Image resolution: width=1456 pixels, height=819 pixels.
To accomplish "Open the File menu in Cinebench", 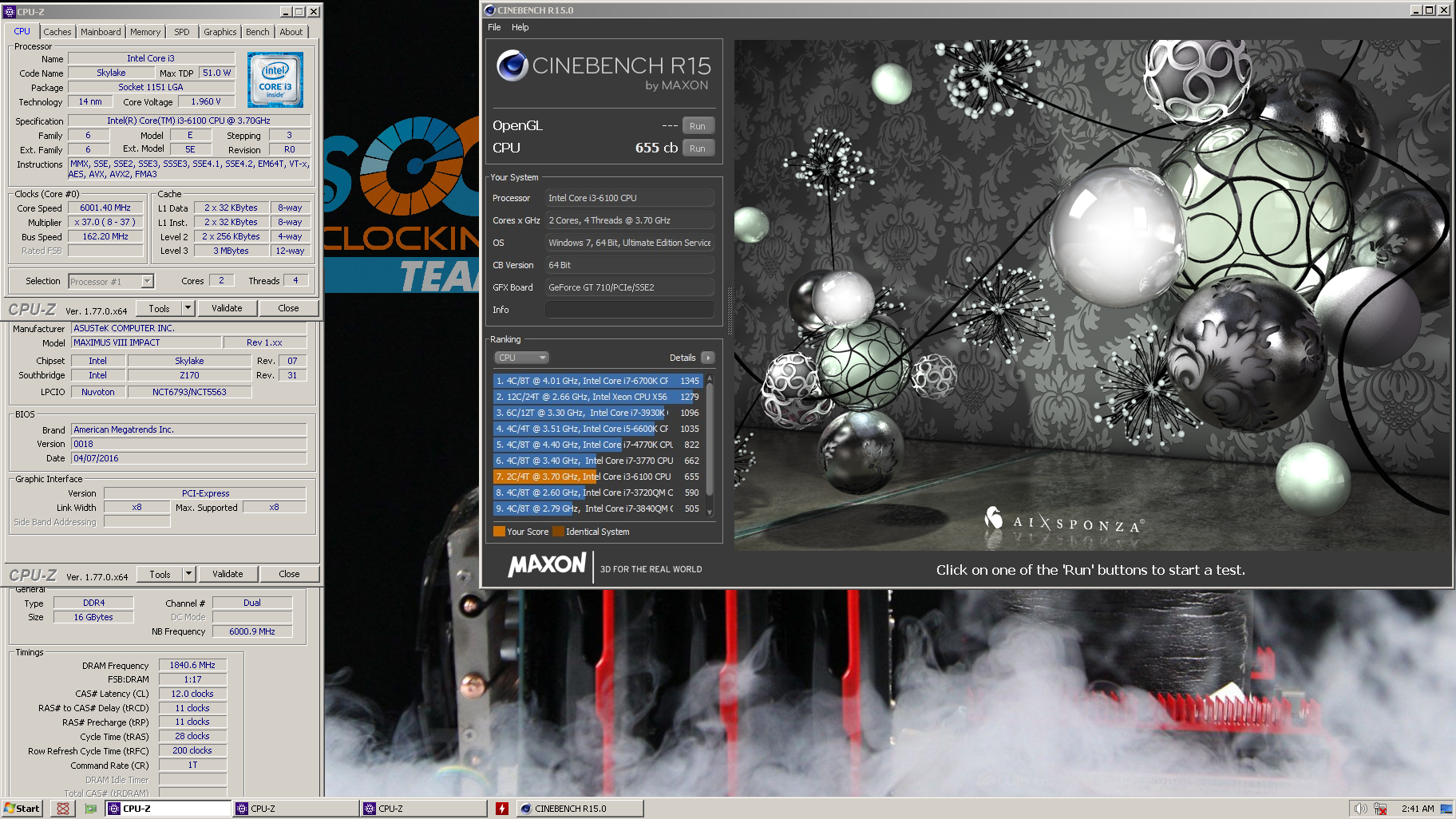I will point(494,27).
